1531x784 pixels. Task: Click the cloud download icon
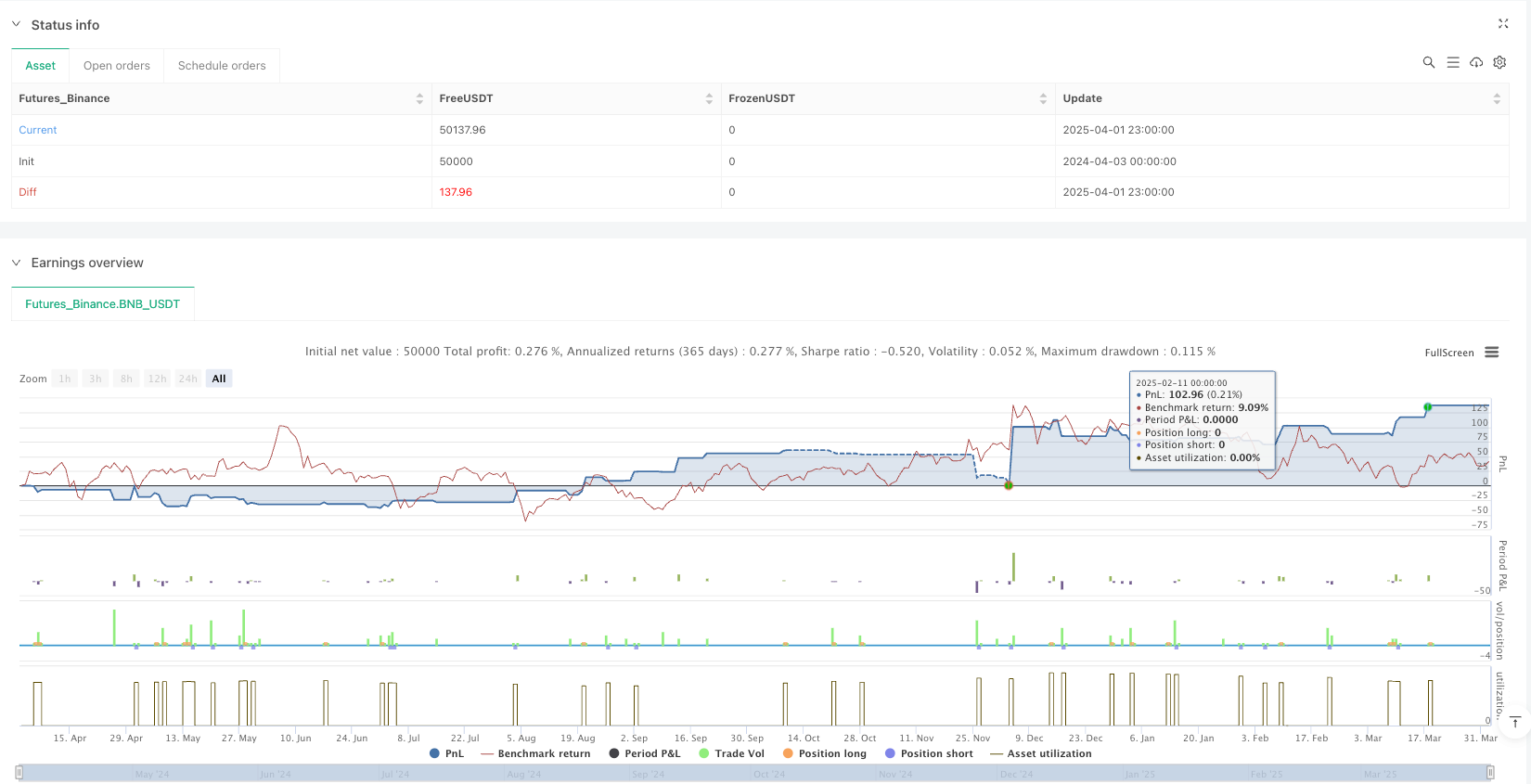(x=1476, y=62)
